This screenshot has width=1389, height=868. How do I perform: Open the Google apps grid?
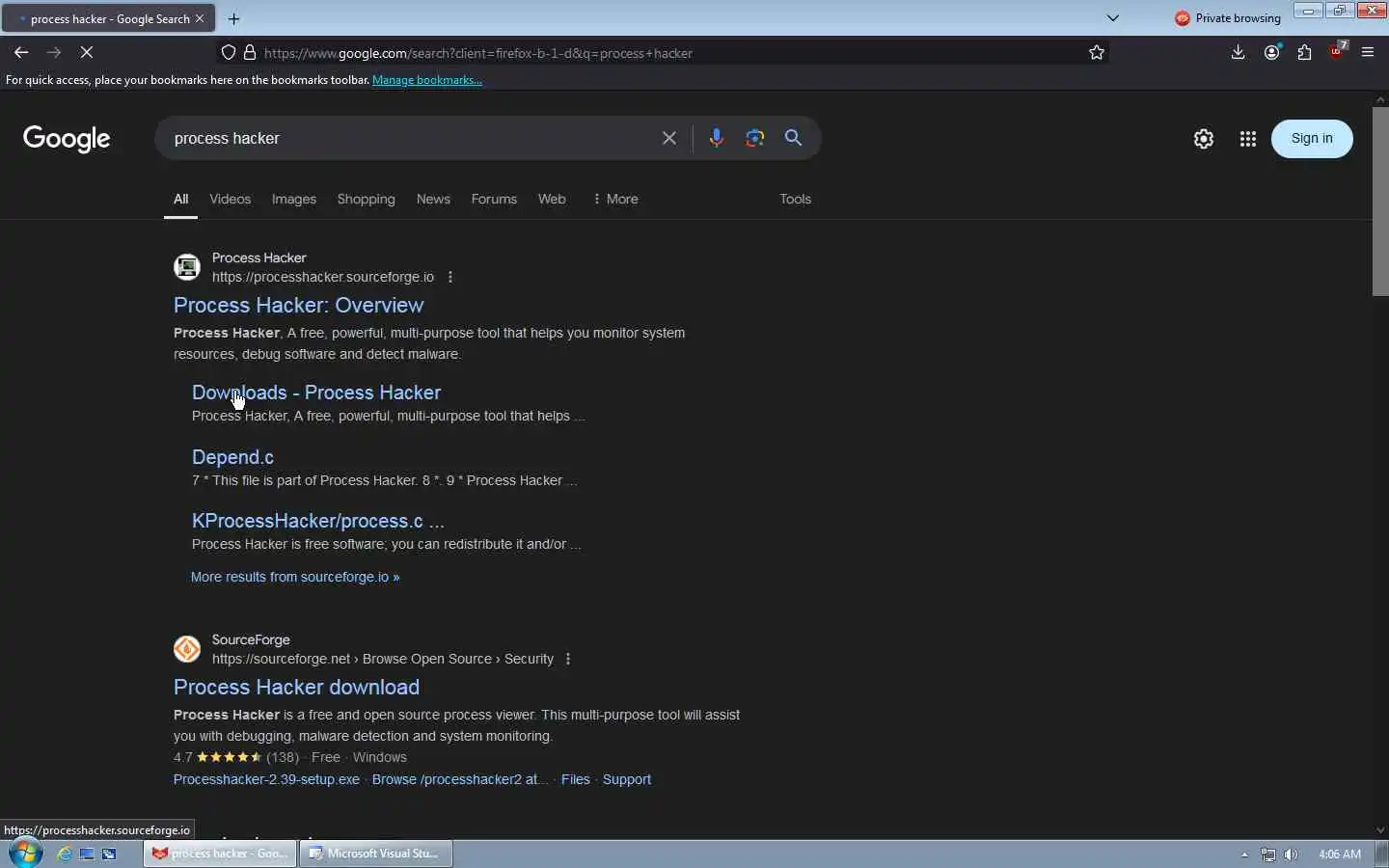point(1248,139)
